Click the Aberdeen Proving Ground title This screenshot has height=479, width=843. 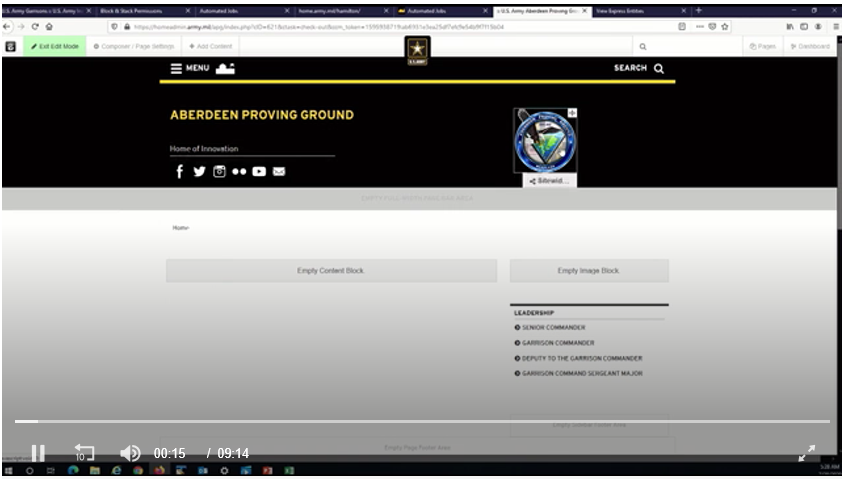tap(262, 115)
